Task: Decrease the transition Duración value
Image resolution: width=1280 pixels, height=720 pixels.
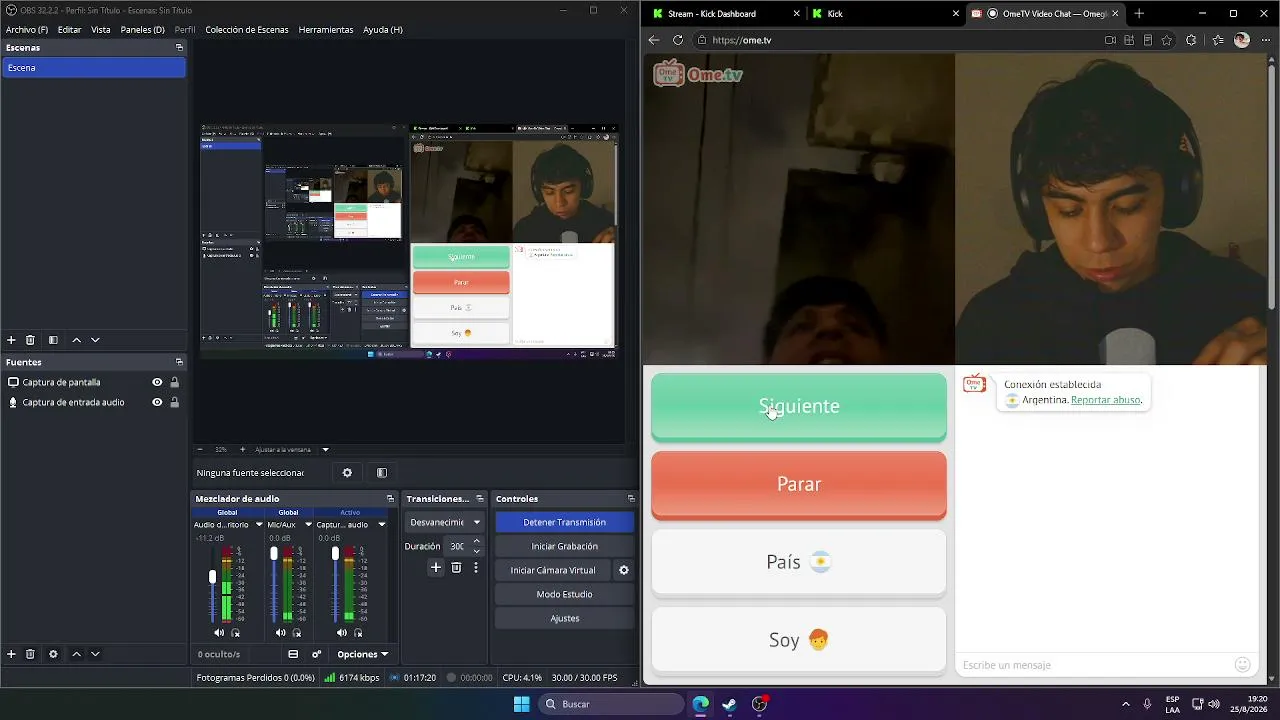Action: [x=476, y=551]
